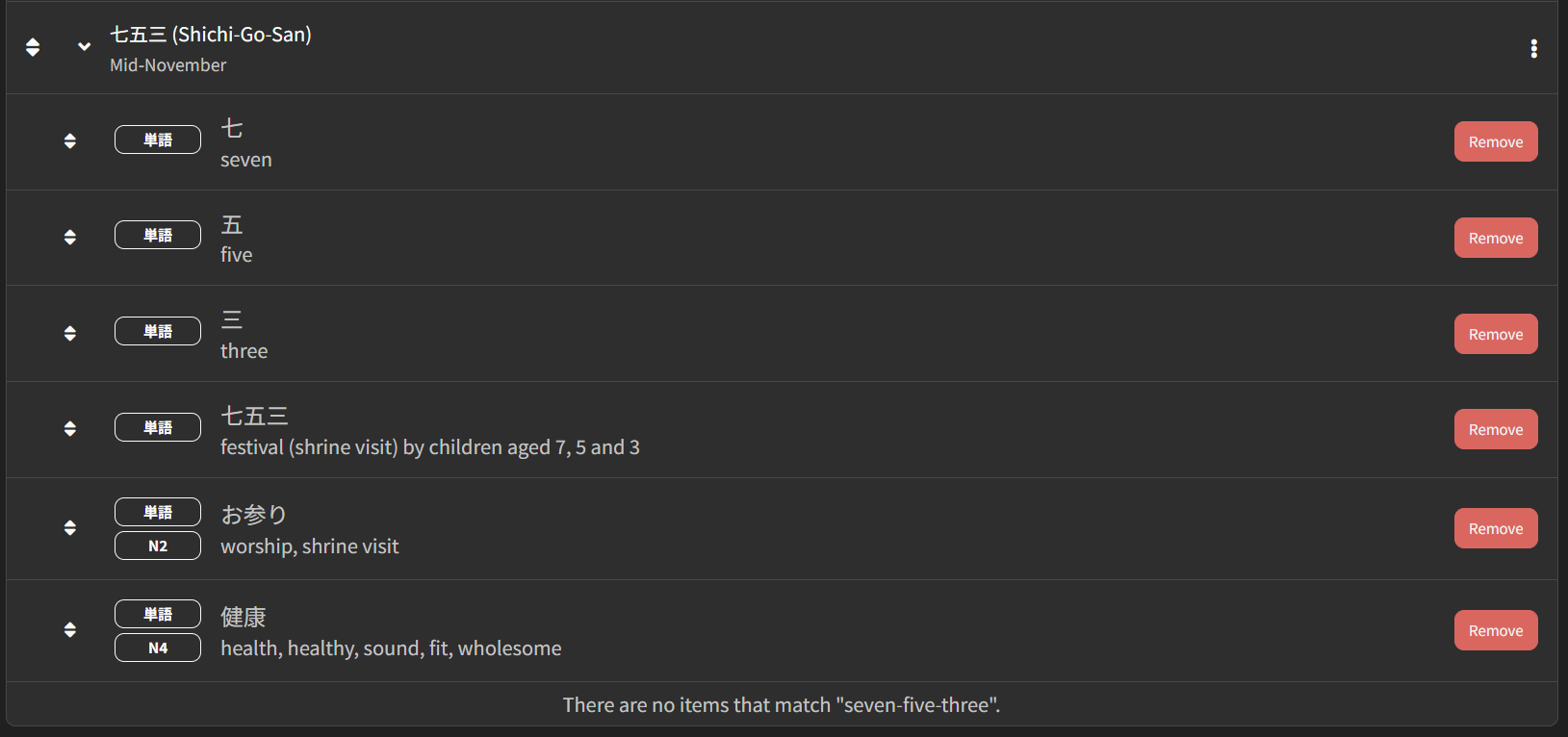The width and height of the screenshot is (1568, 737).
Task: Remove the お参り worship item
Action: 1495,528
